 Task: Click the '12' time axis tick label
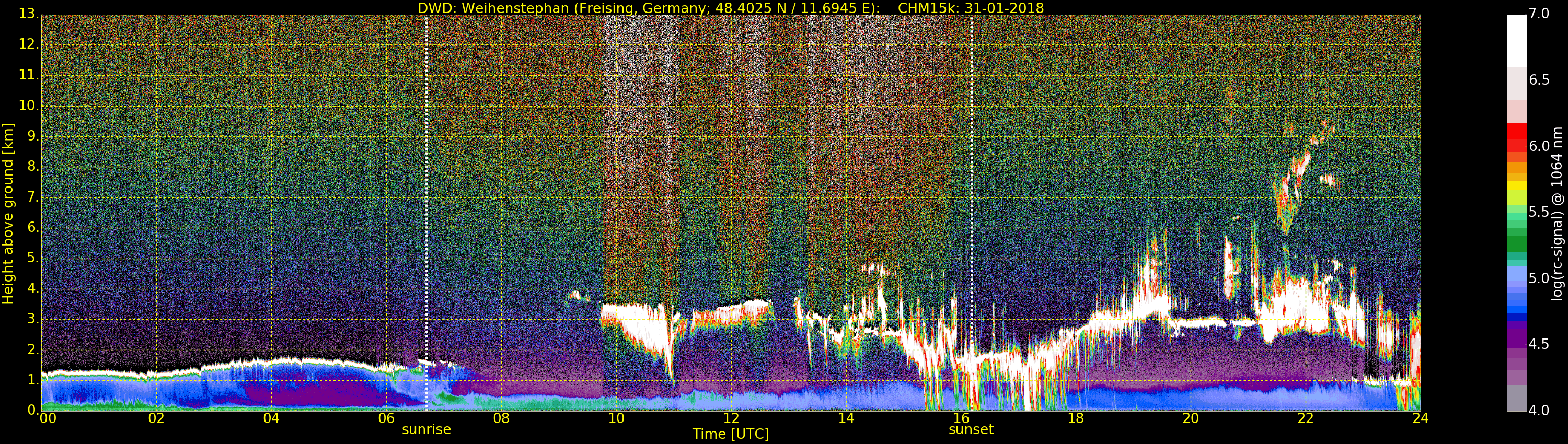(731, 418)
